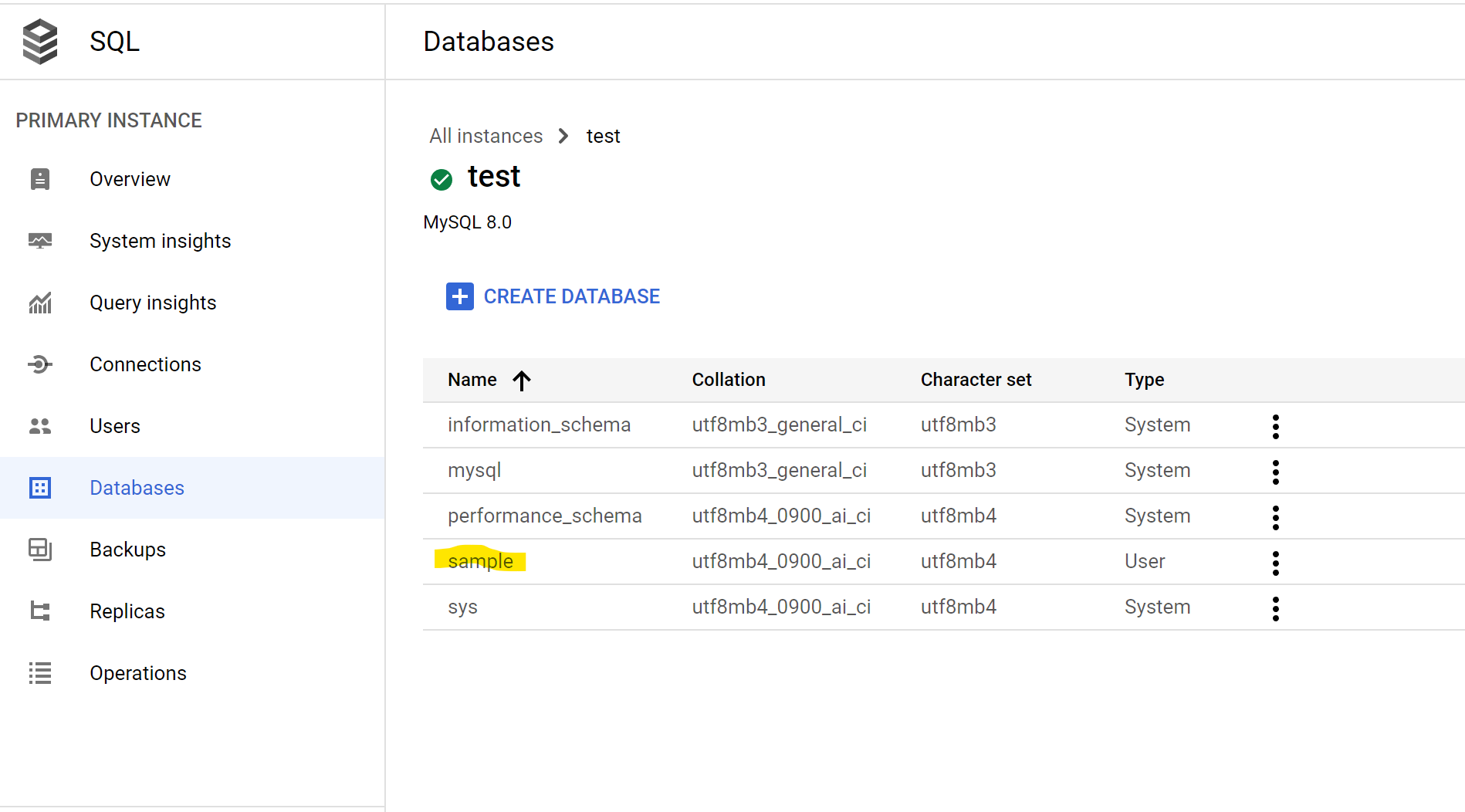Click the Query insights chart icon
This screenshot has width=1465, height=812.
click(x=40, y=303)
